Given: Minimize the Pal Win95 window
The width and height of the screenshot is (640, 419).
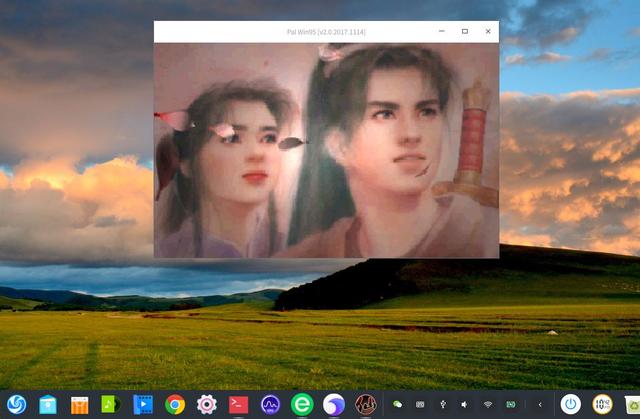Looking at the screenshot, I should pyautogui.click(x=442, y=31).
